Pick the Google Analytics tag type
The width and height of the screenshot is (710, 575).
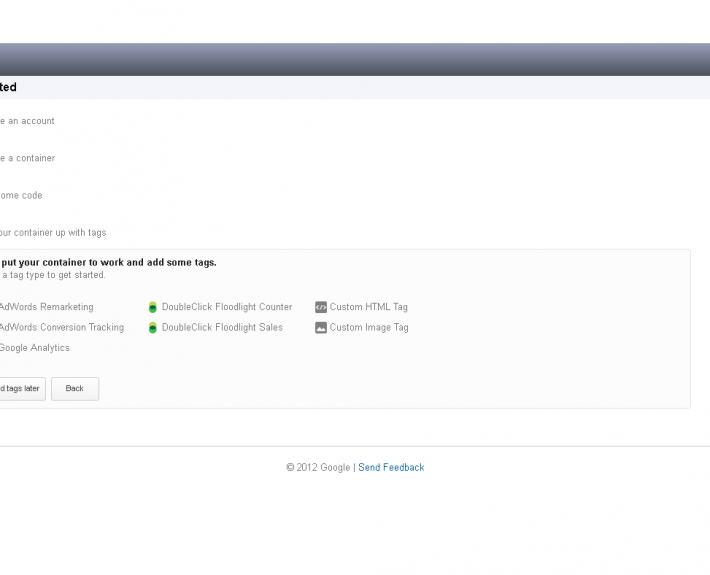pyautogui.click(x=34, y=348)
